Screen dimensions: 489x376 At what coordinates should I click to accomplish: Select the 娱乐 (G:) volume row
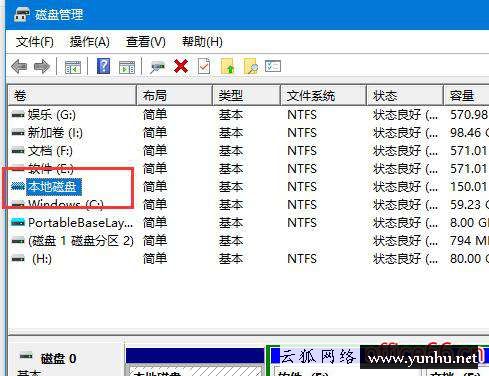tap(248, 115)
